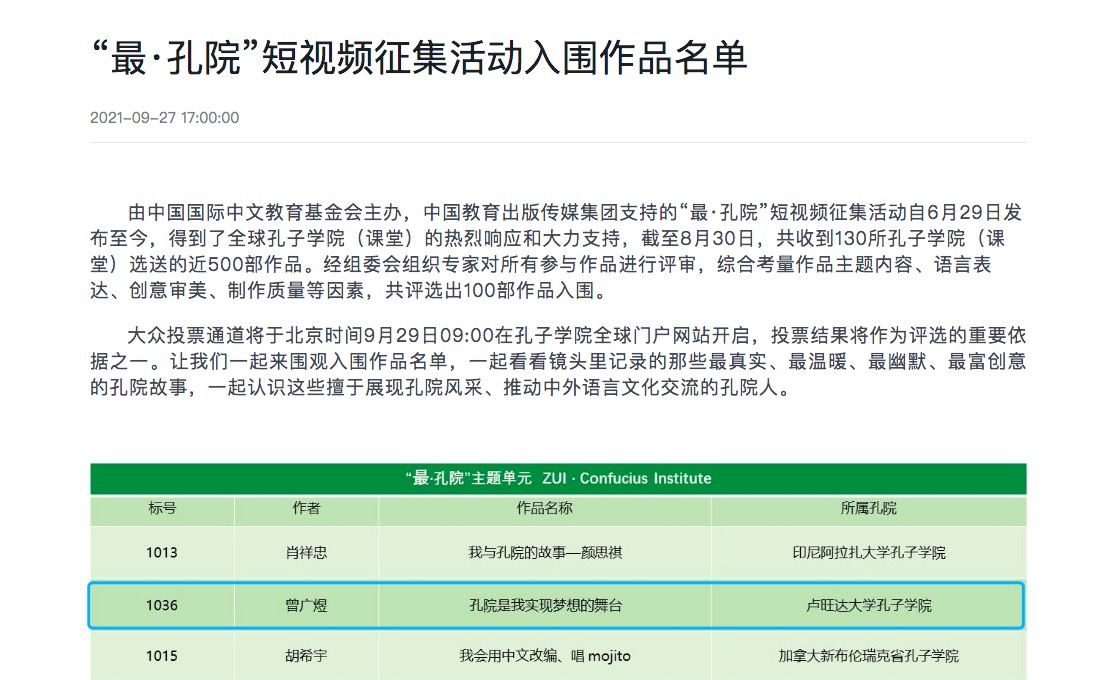
Task: Click the first paragraph starting with 由中国国际中文教育基金会主办
Action: [x=557, y=252]
